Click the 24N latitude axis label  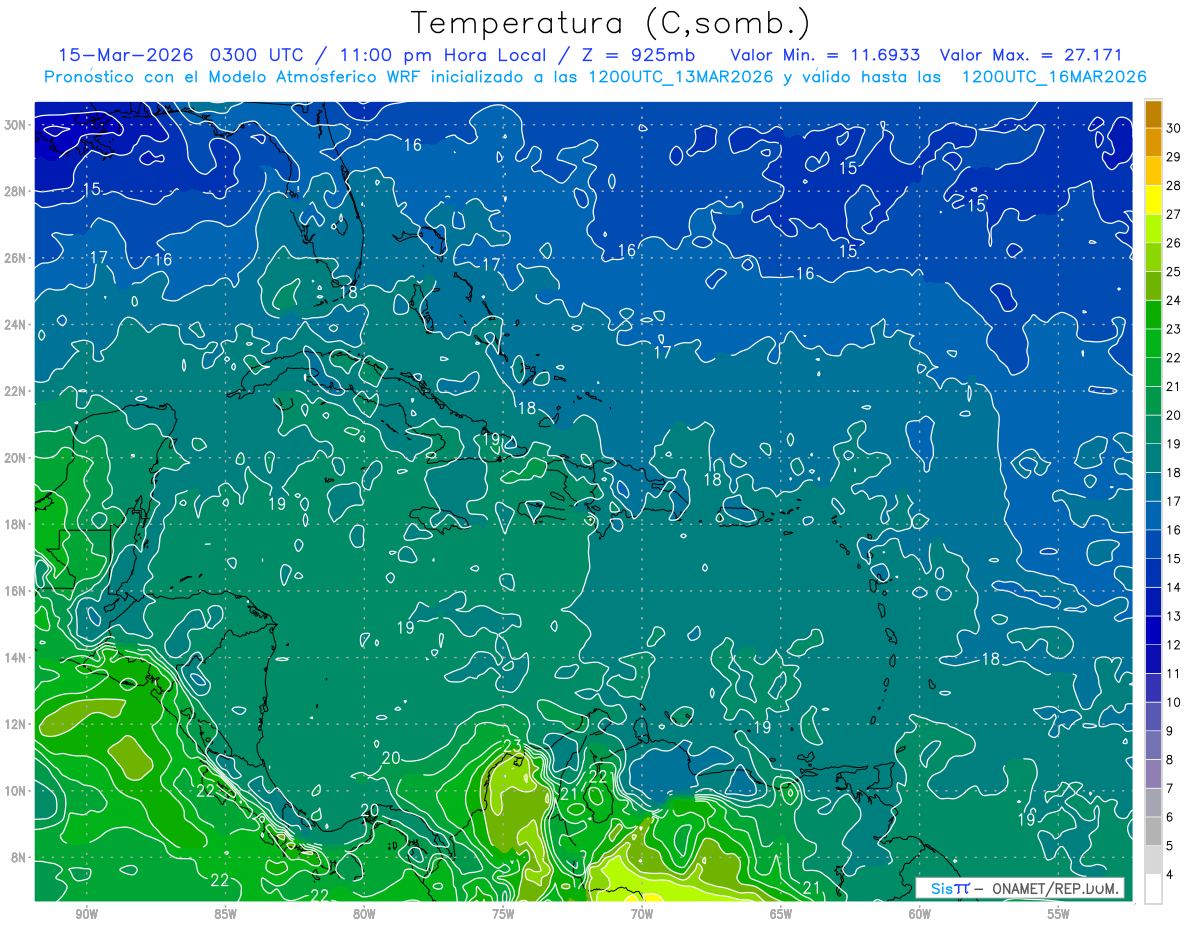coord(16,324)
